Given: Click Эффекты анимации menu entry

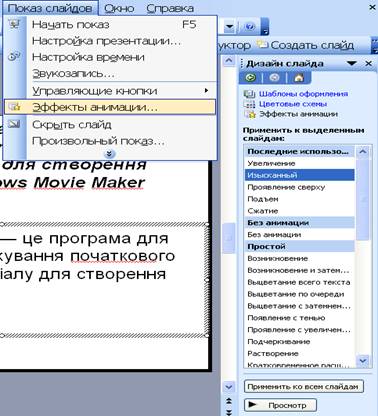Looking at the screenshot, I should point(110,107).
